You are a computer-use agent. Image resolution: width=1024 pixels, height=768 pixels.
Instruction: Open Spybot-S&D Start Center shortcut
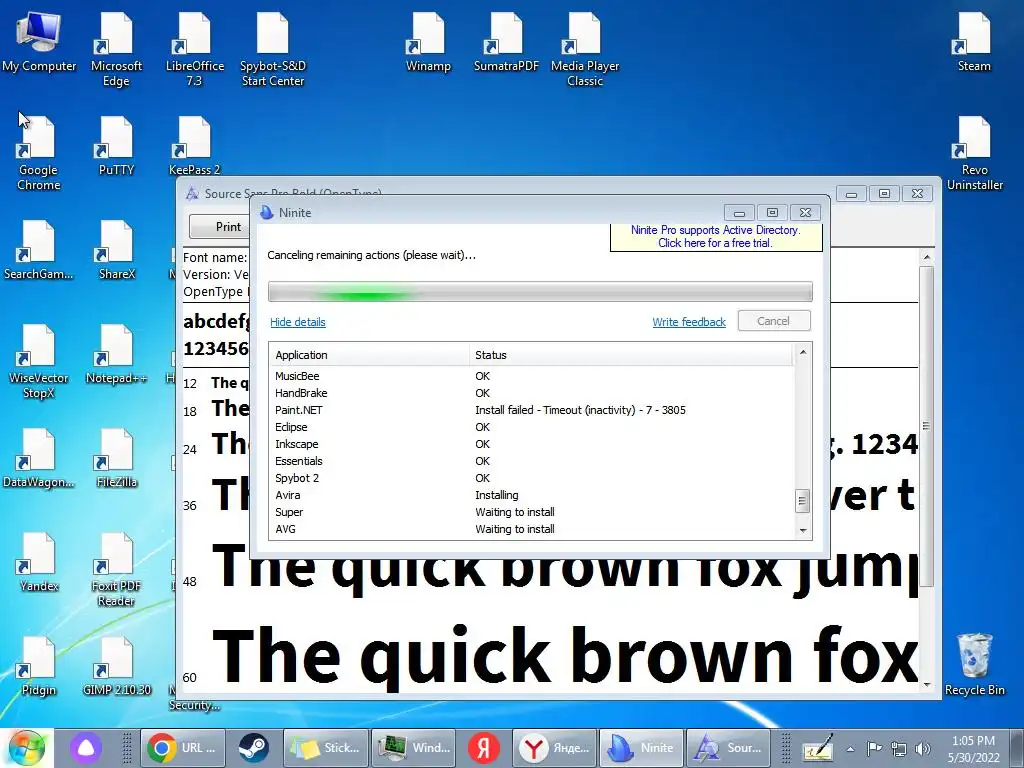[x=272, y=50]
